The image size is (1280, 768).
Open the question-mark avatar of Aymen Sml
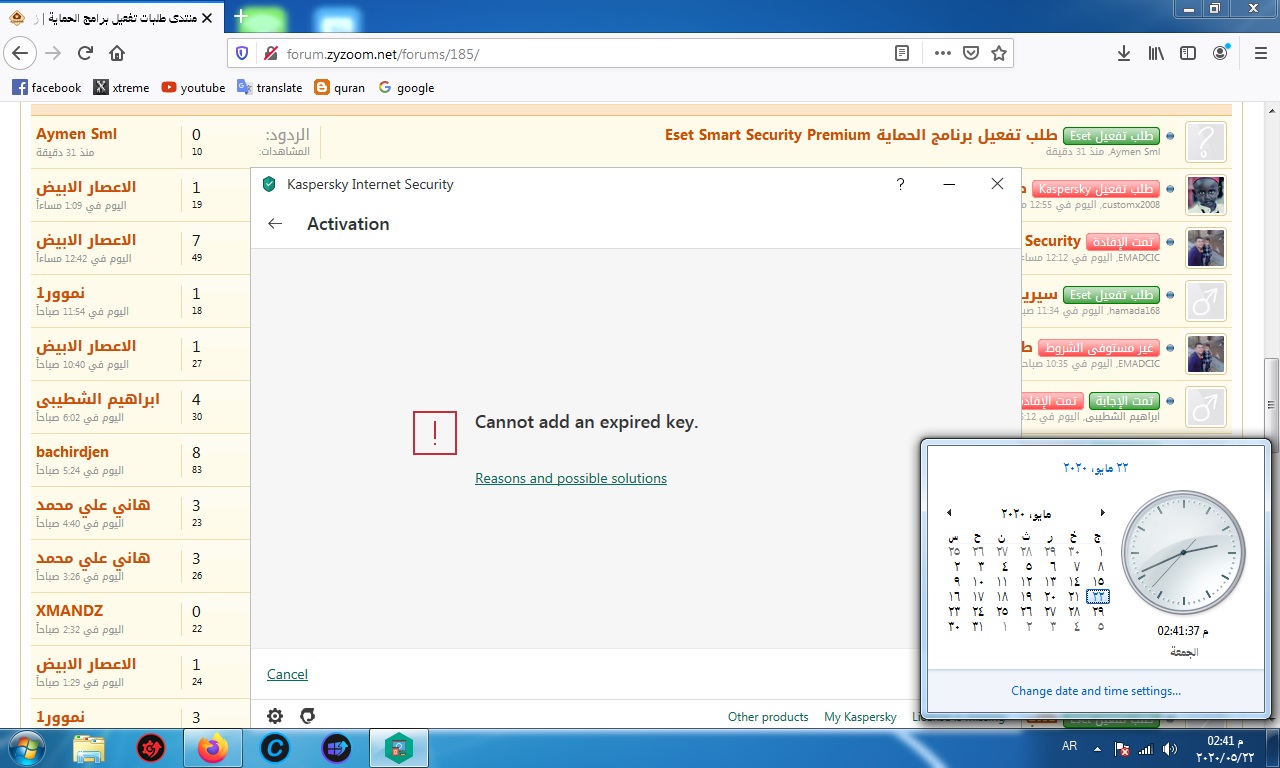[x=1206, y=142]
